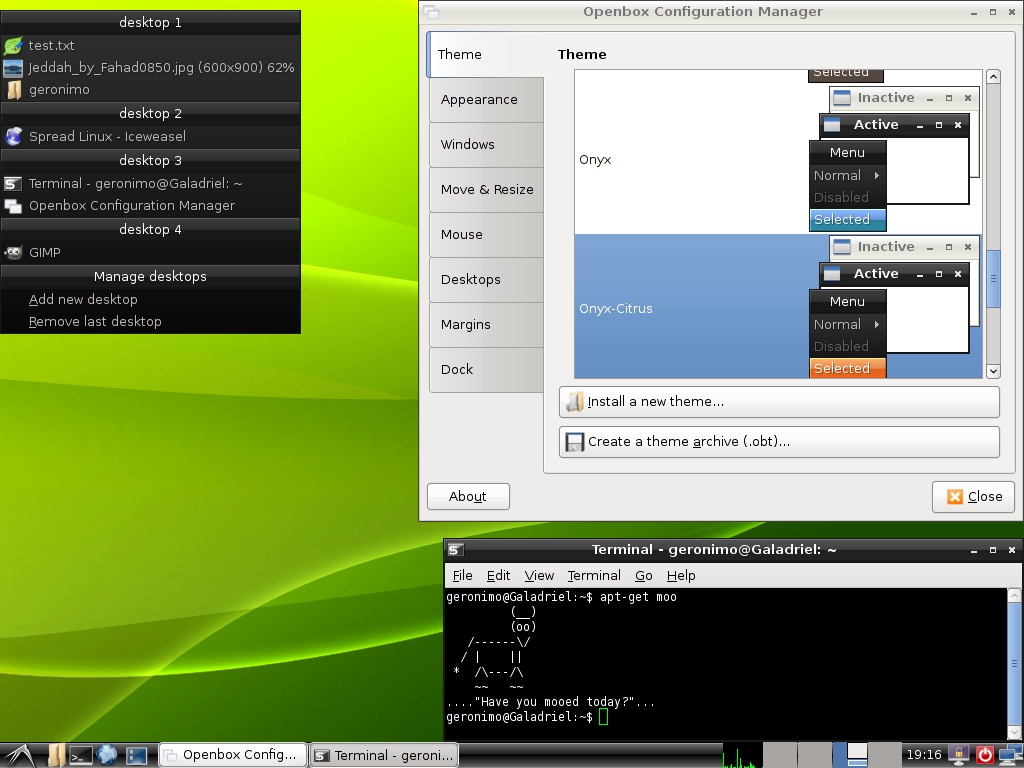Switch to GIMP on desktop 4

coord(150,252)
